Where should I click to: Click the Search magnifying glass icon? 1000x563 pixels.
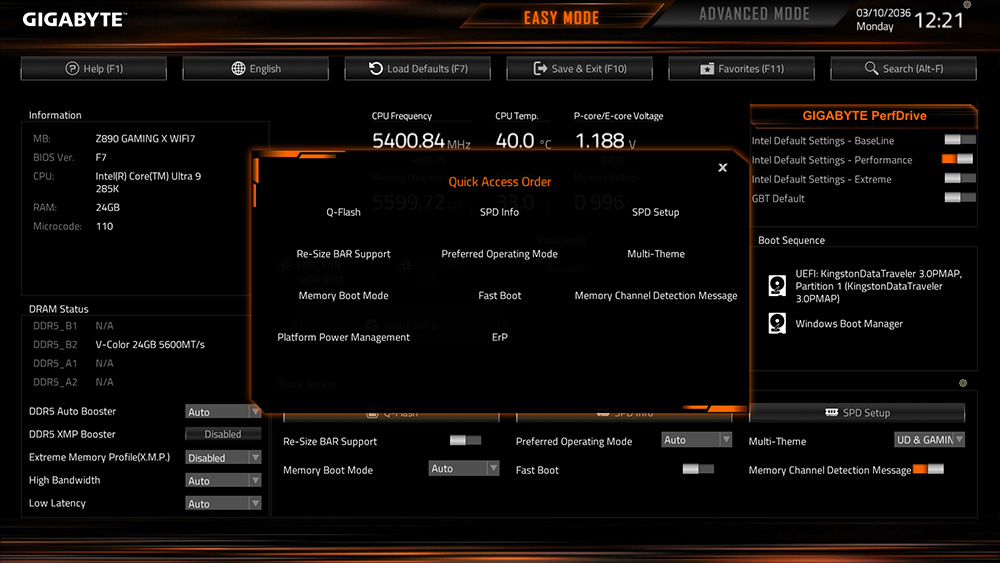point(870,69)
